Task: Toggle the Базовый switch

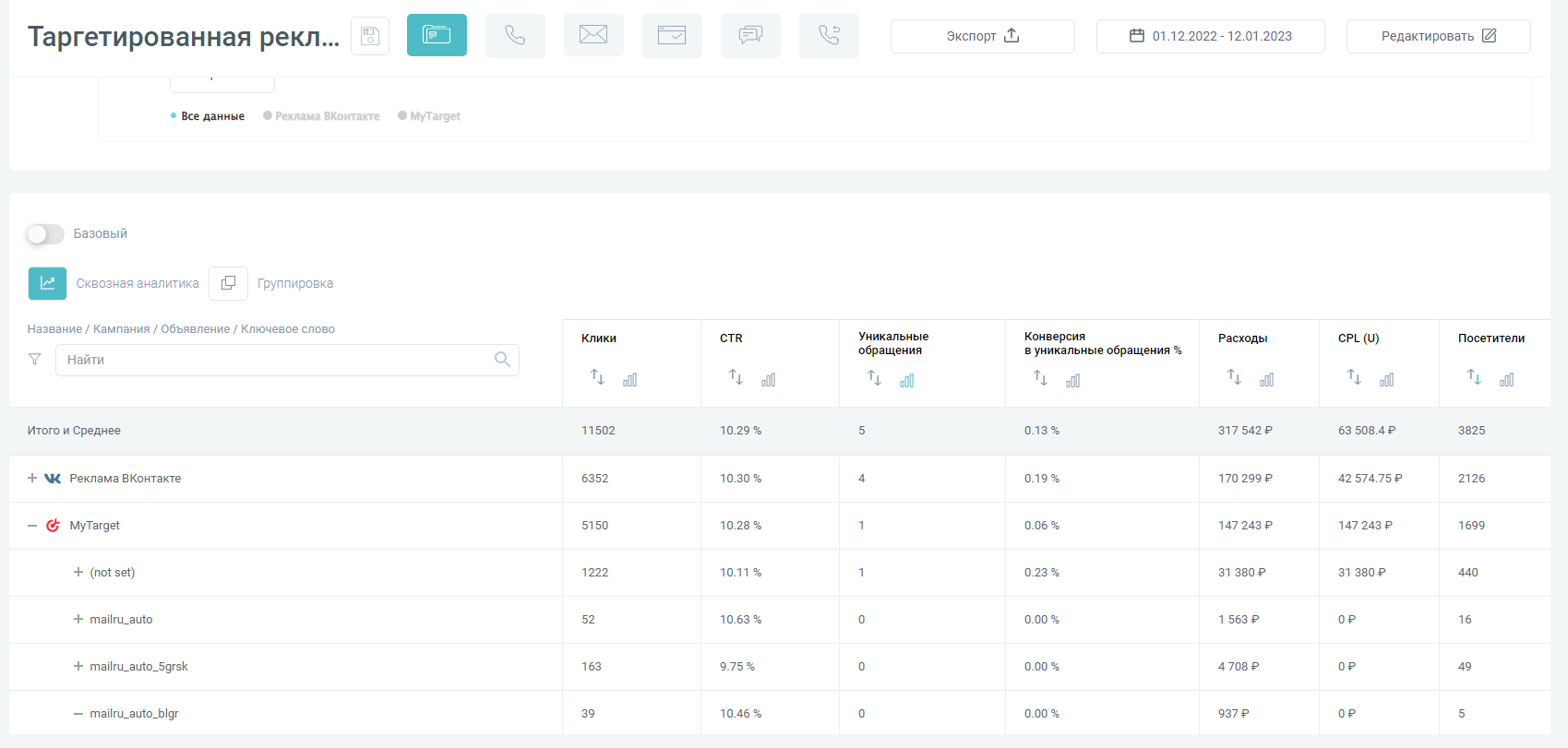Action: click(45, 234)
